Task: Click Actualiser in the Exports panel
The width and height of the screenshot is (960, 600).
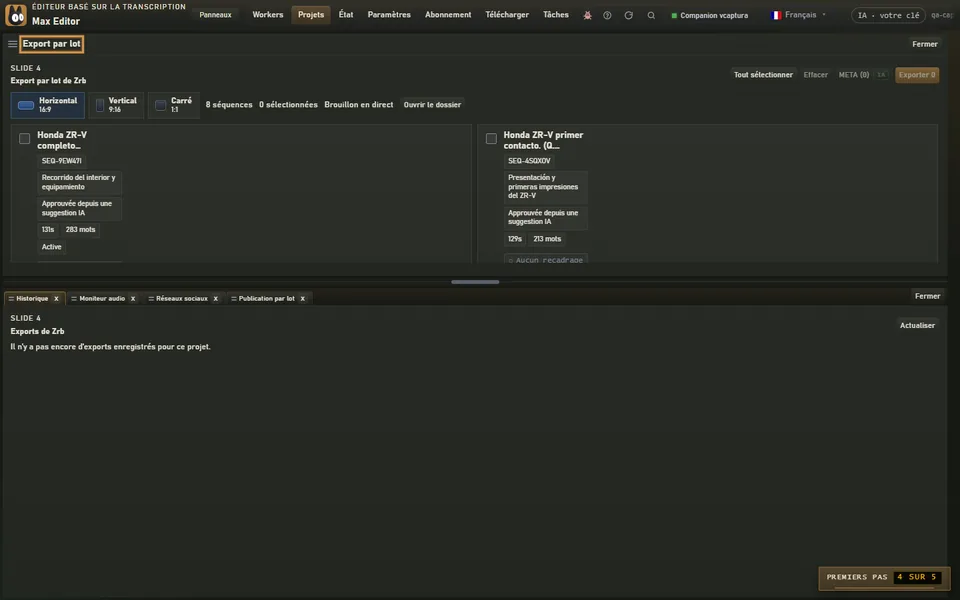Action: pos(917,326)
